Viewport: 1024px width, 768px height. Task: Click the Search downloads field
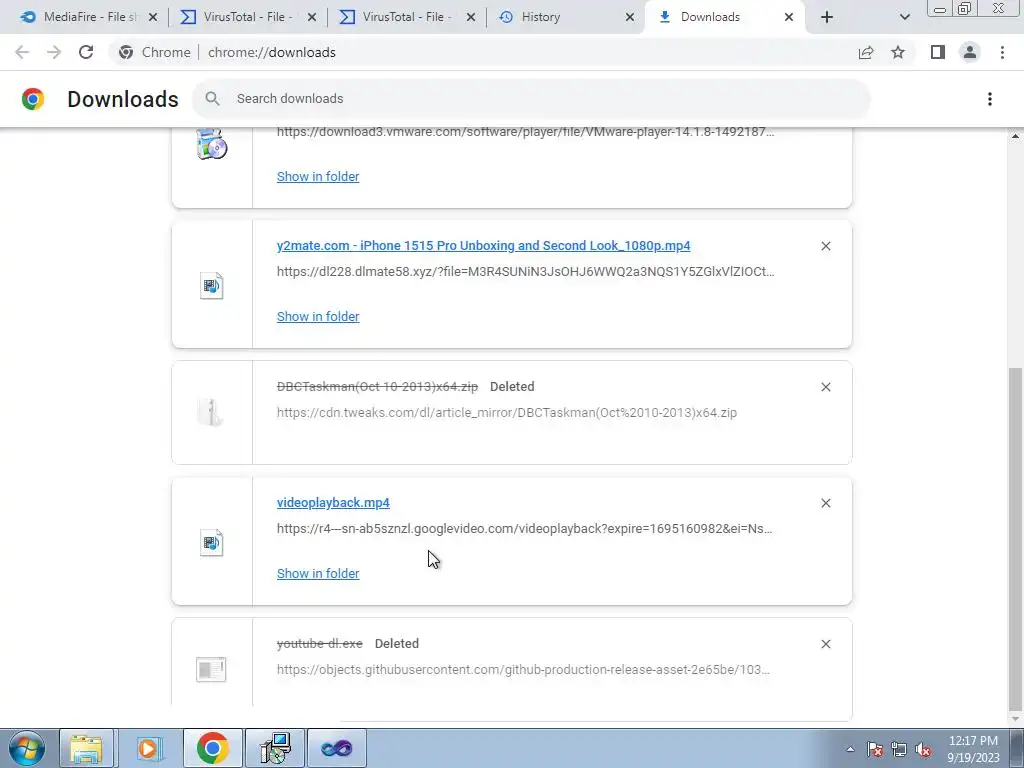pos(532,99)
